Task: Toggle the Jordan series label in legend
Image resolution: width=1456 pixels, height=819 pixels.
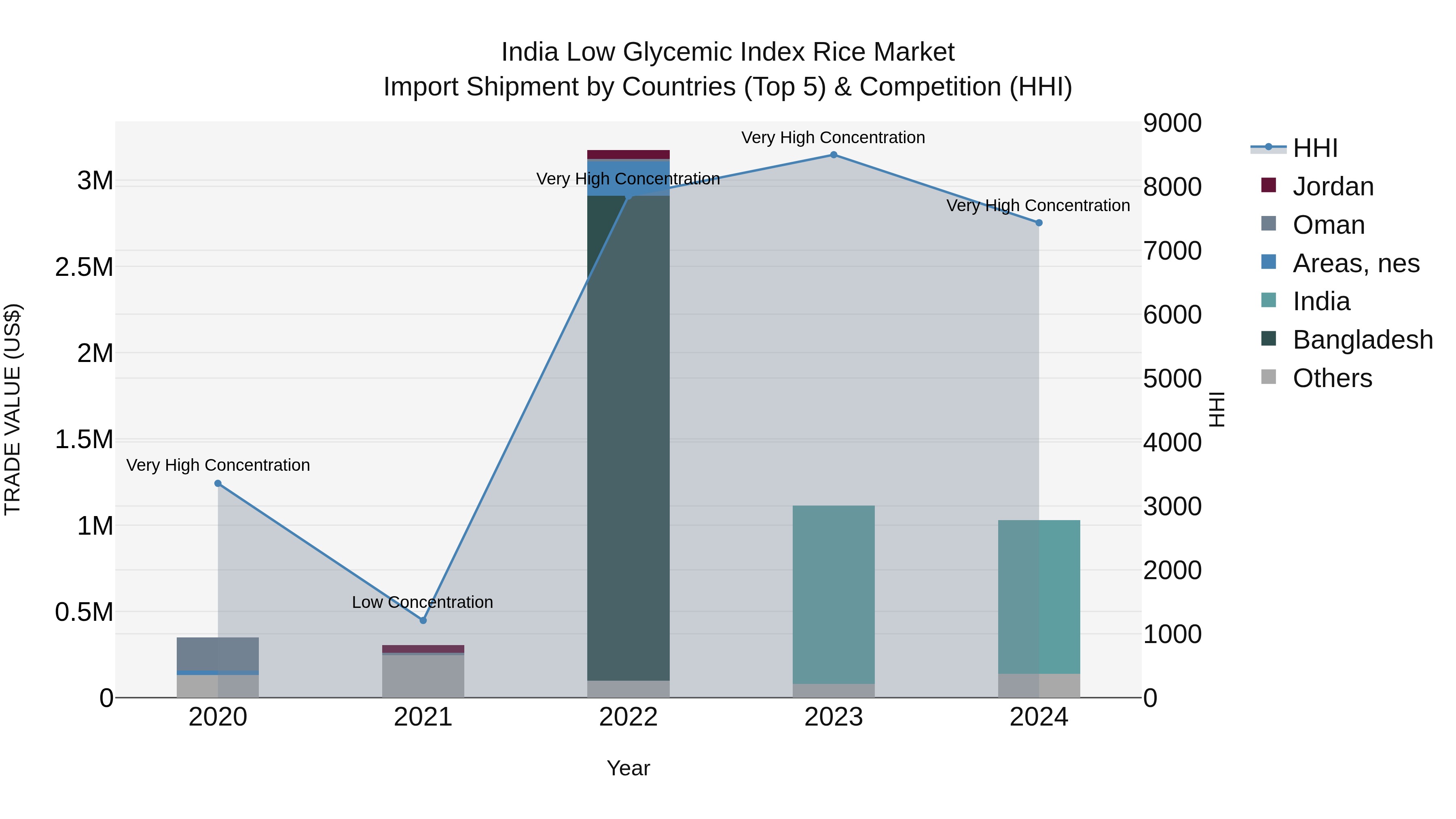Action: 1333,186
